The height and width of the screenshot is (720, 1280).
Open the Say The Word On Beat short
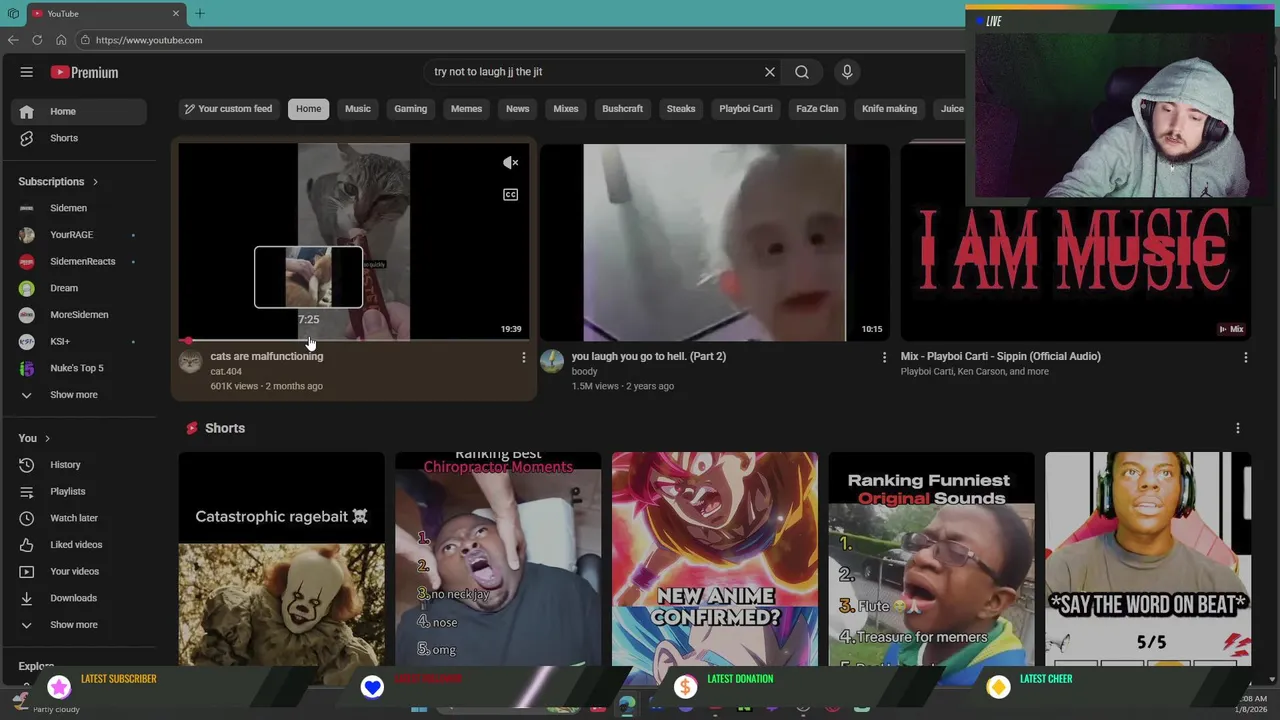(1148, 558)
